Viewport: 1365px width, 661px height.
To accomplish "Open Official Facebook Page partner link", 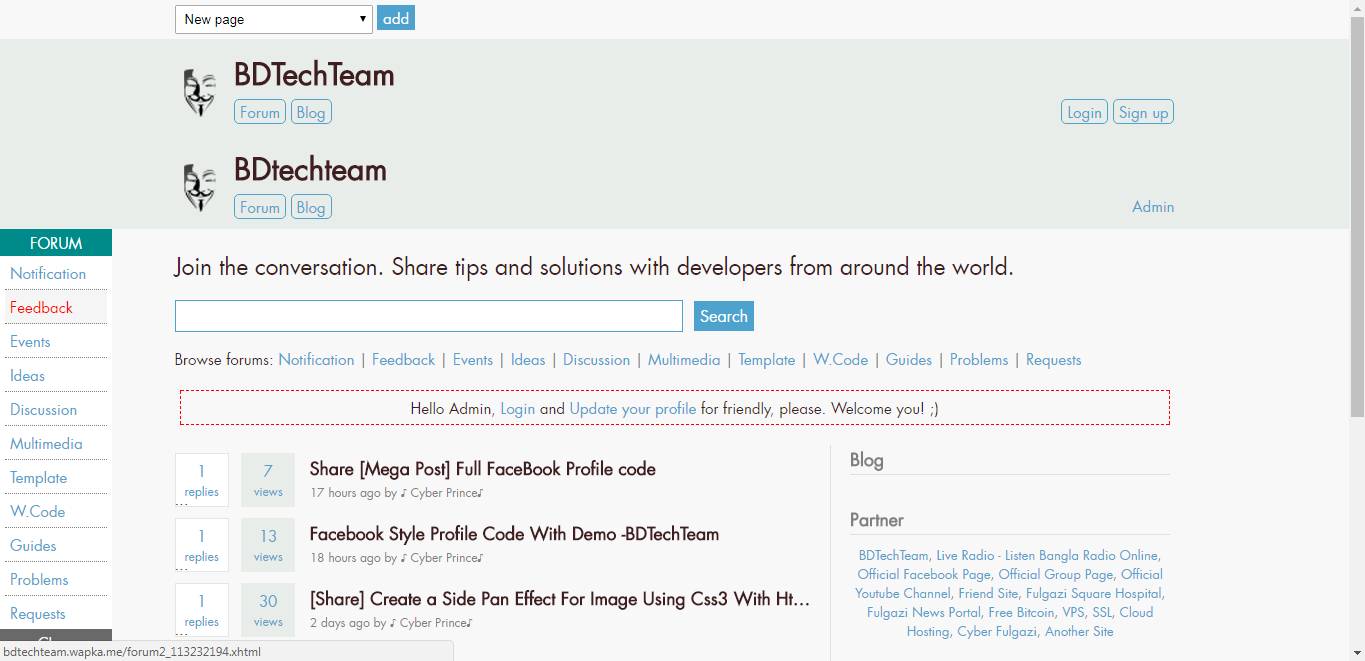I will point(924,574).
